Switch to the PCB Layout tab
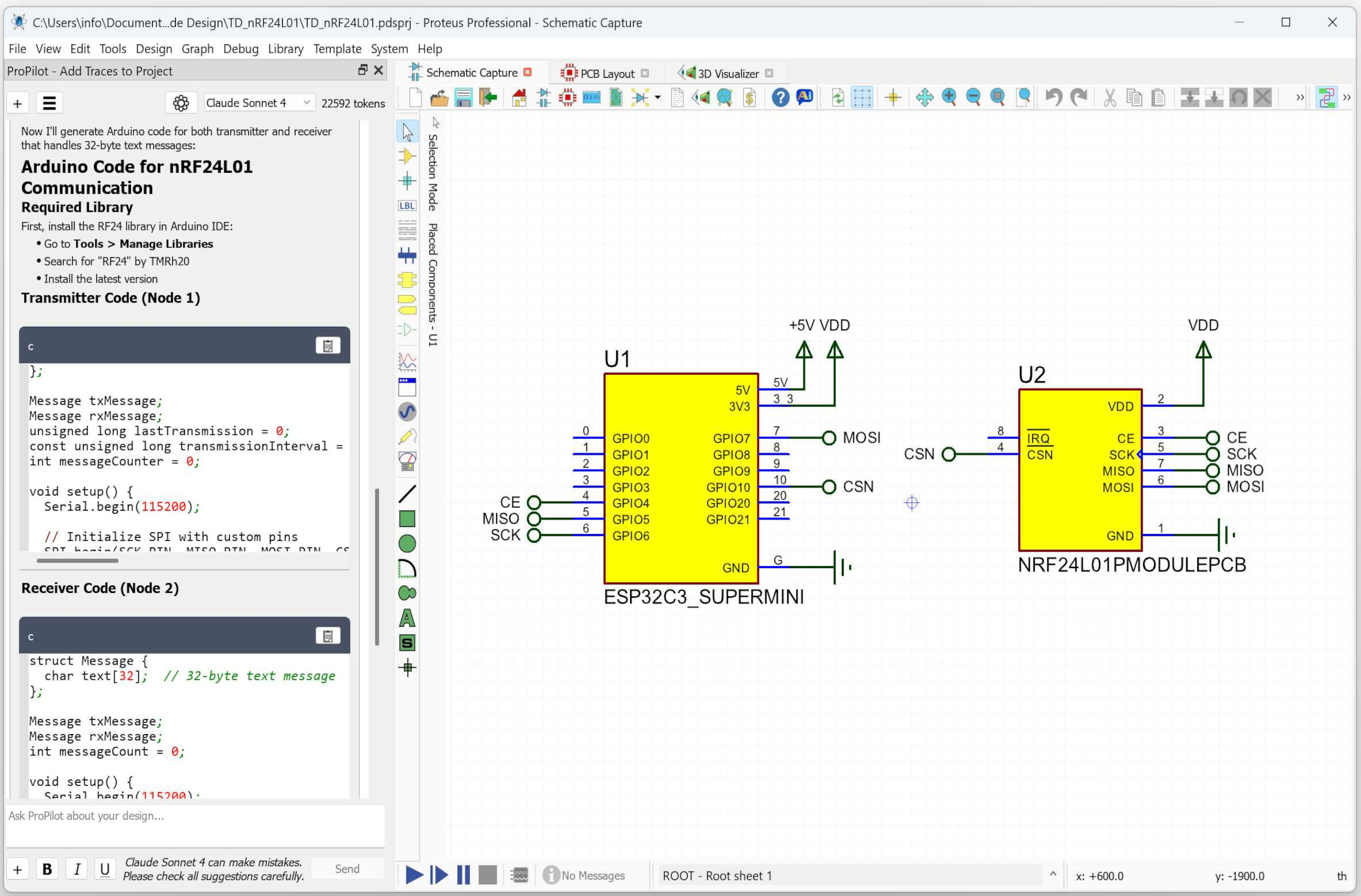The image size is (1361, 896). pos(606,73)
